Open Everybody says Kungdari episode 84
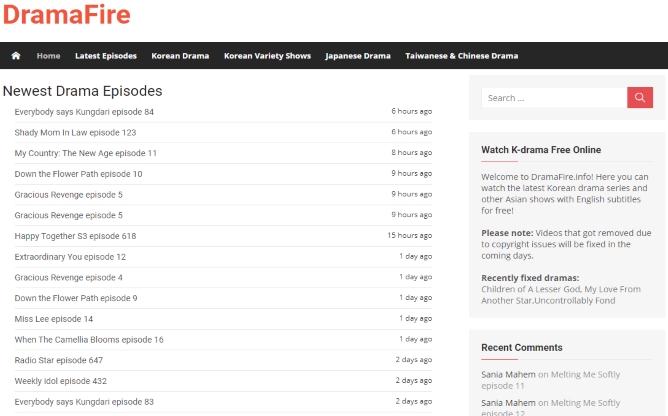 (x=84, y=112)
